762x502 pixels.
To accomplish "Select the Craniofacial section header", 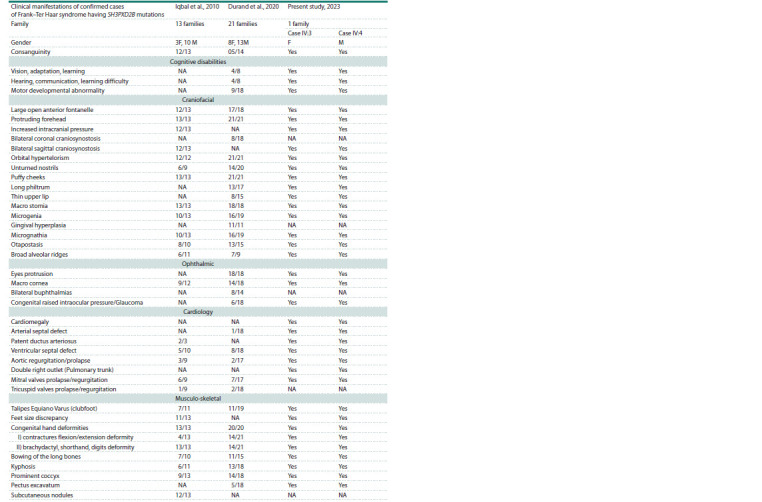I will pyautogui.click(x=198, y=100).
